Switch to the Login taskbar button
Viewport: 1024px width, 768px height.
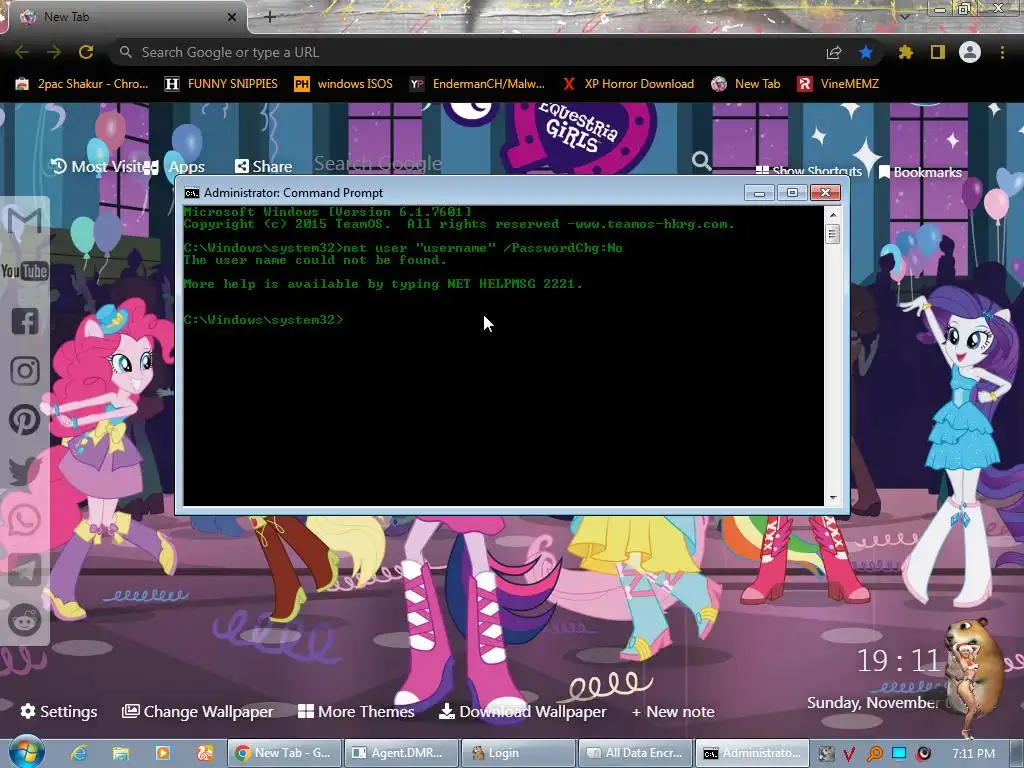[519, 753]
